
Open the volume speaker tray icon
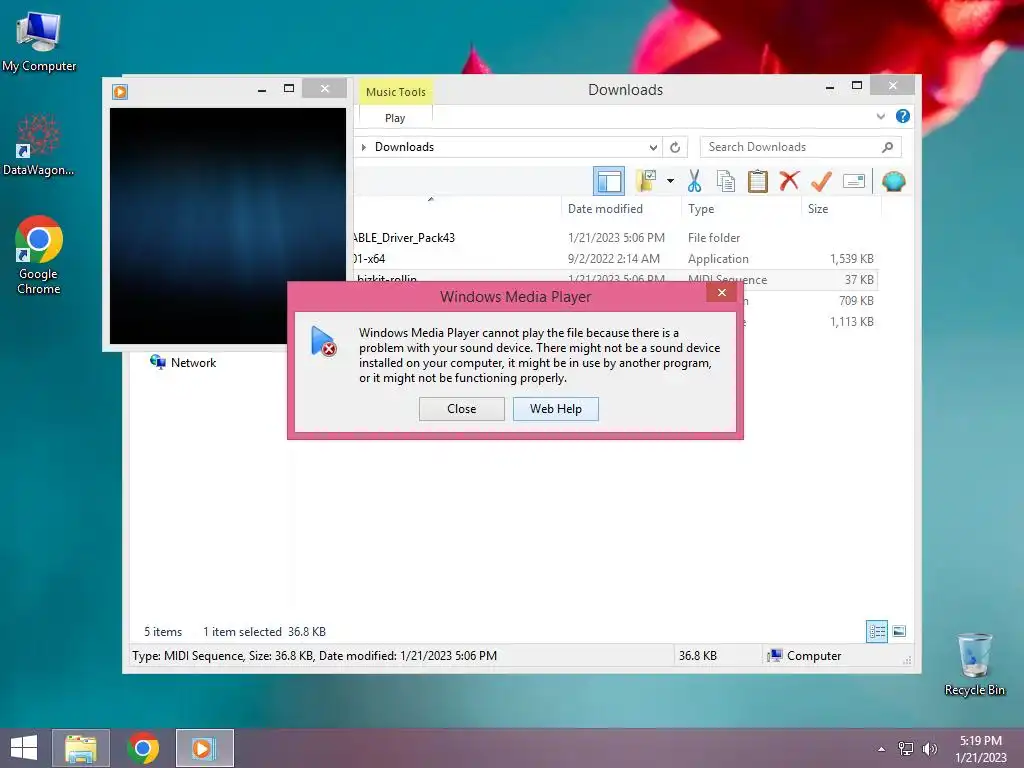tap(929, 748)
